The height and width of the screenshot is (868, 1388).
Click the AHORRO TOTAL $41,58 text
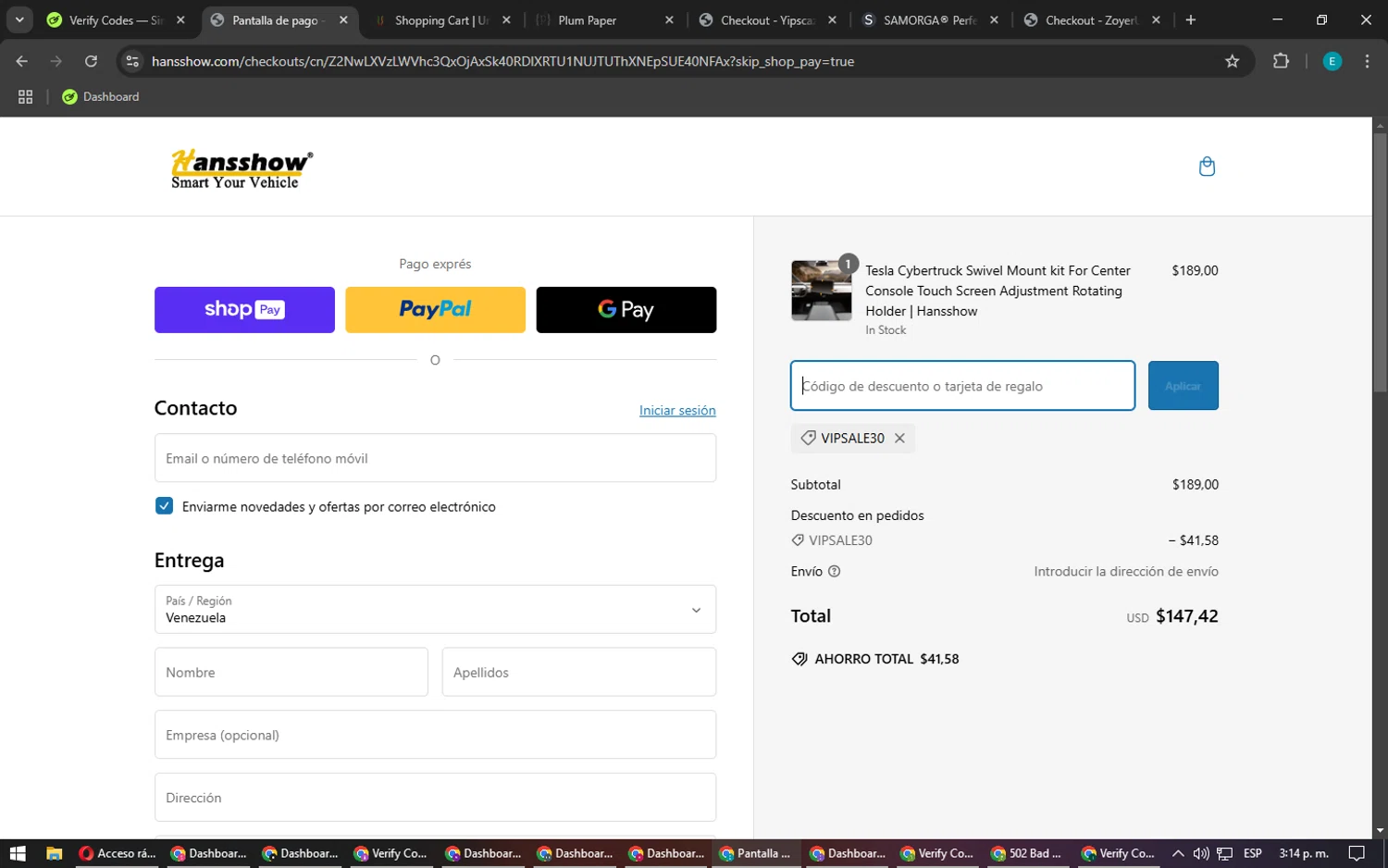[x=886, y=660]
